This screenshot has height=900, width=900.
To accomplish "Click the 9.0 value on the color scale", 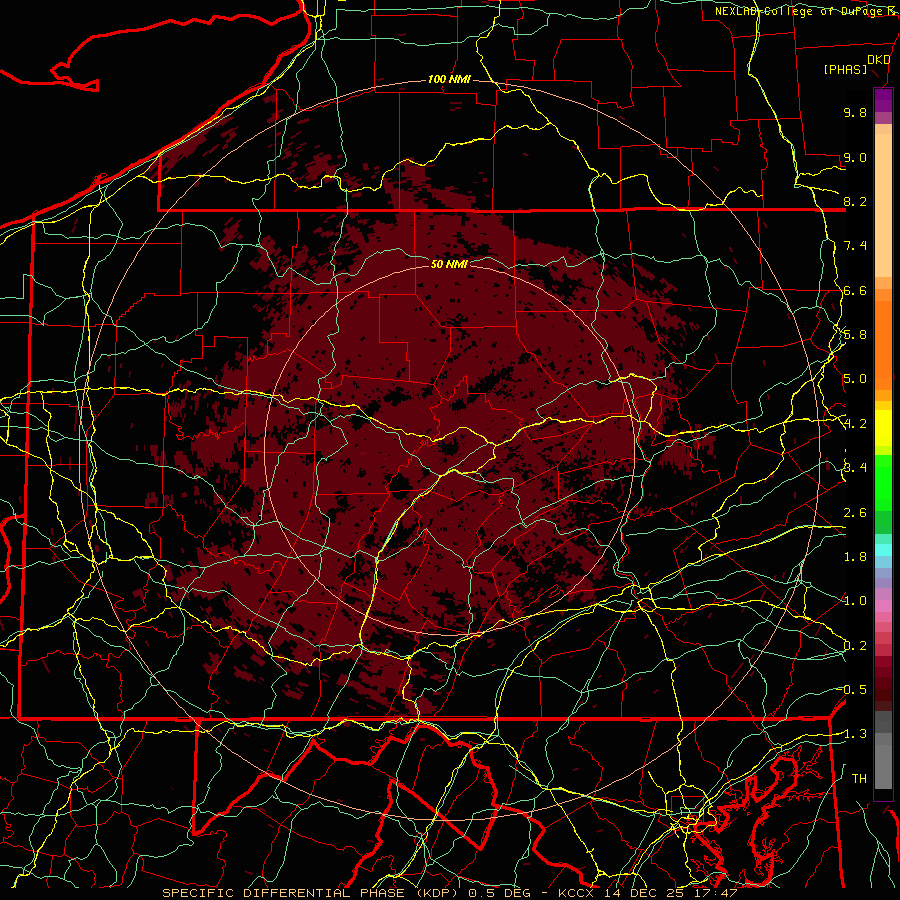I will [855, 157].
